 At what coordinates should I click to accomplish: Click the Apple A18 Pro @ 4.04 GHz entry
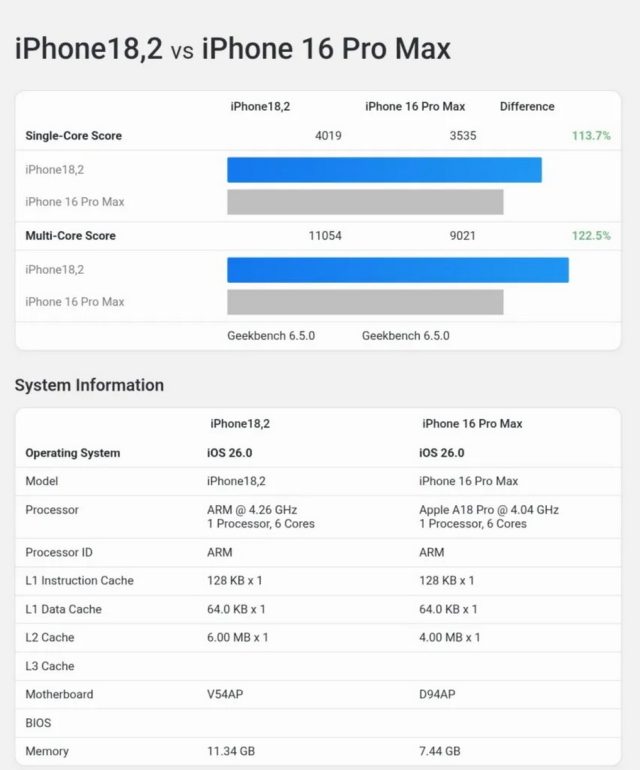(x=489, y=510)
